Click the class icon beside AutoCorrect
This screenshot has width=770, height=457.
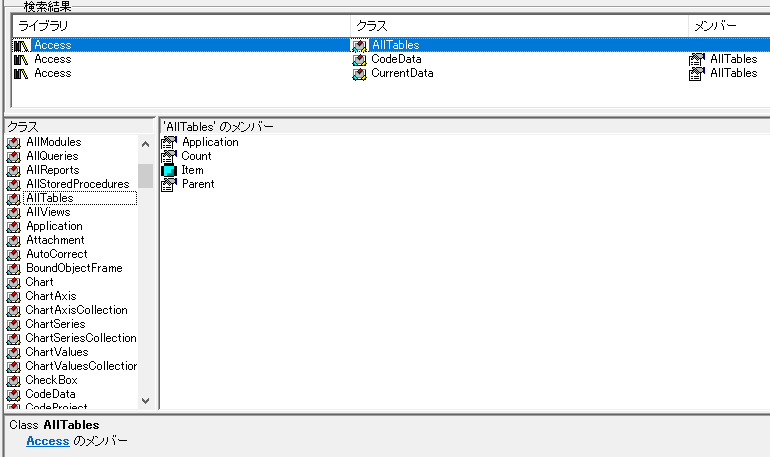pos(14,255)
